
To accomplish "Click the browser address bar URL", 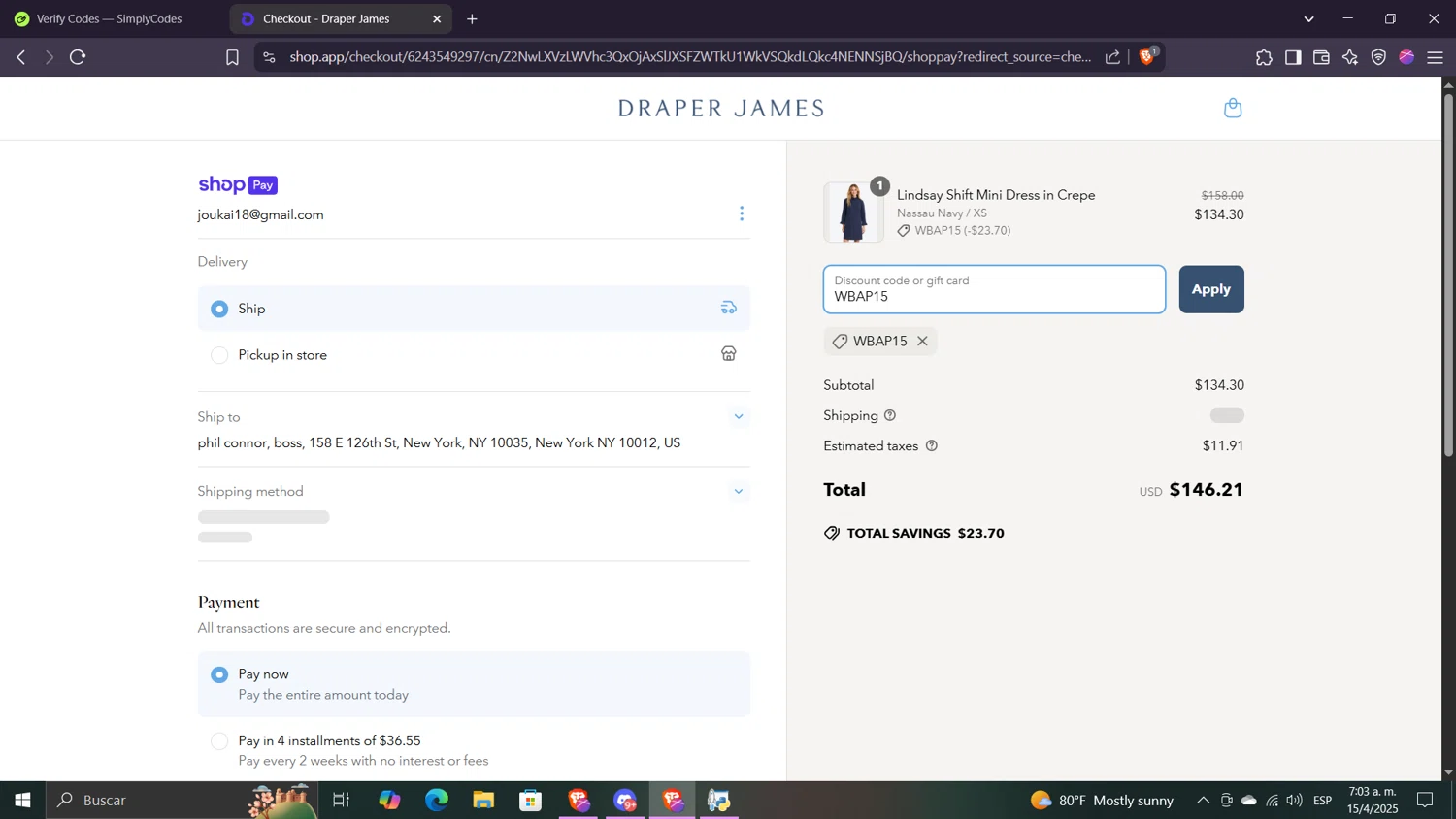I will [x=690, y=57].
